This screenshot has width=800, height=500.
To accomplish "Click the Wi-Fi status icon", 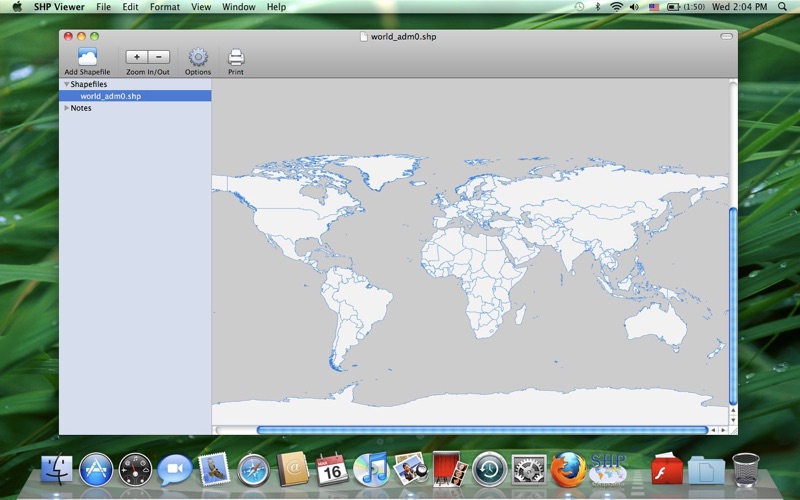I will coord(616,7).
